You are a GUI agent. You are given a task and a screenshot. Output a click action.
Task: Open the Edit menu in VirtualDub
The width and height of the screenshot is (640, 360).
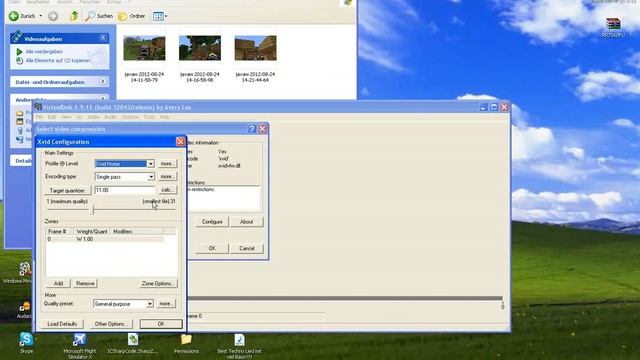click(51, 117)
